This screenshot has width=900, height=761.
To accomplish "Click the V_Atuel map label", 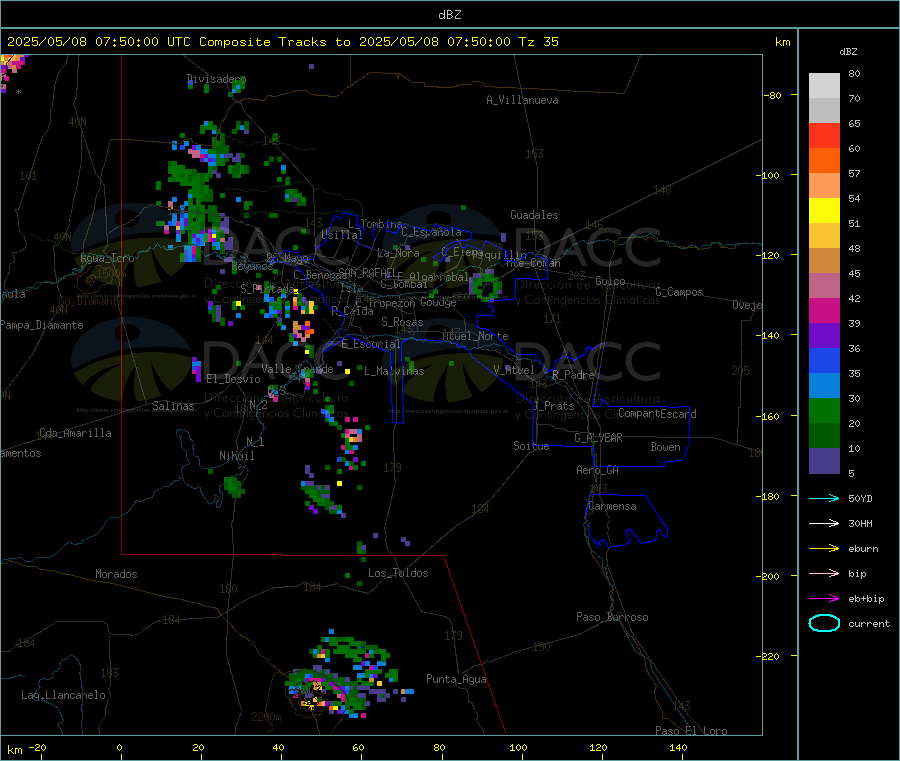I will click(514, 370).
